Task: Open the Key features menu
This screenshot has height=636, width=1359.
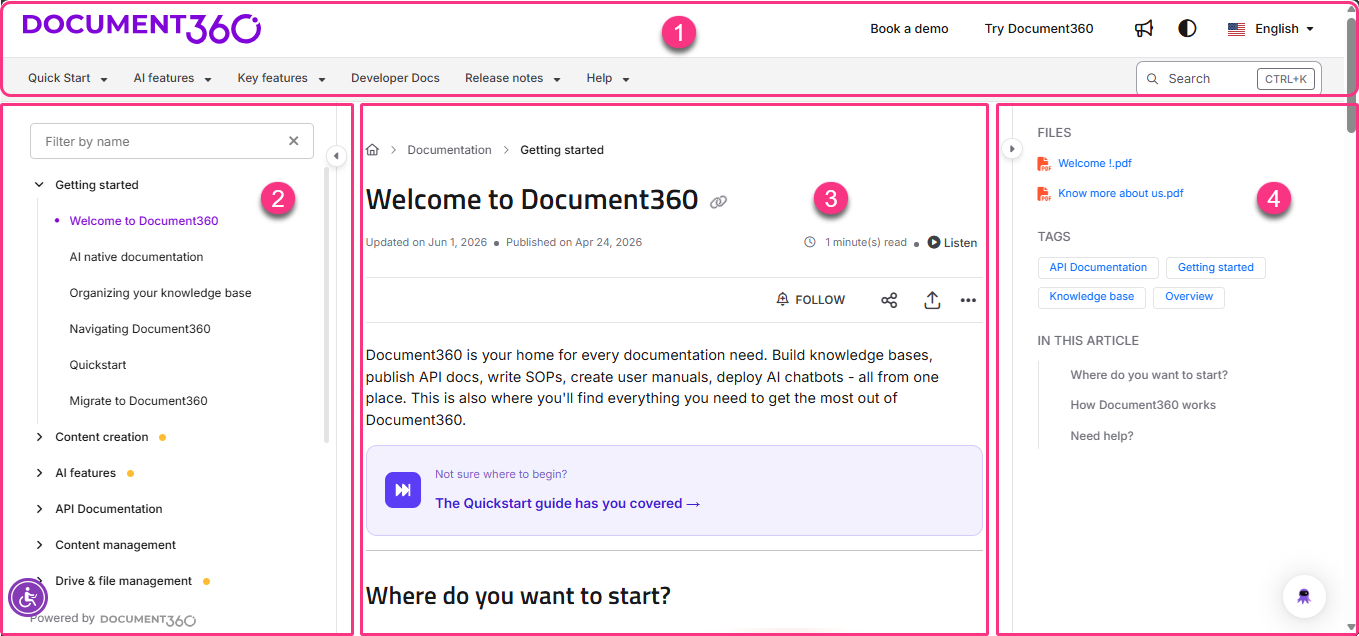Action: pyautogui.click(x=282, y=78)
